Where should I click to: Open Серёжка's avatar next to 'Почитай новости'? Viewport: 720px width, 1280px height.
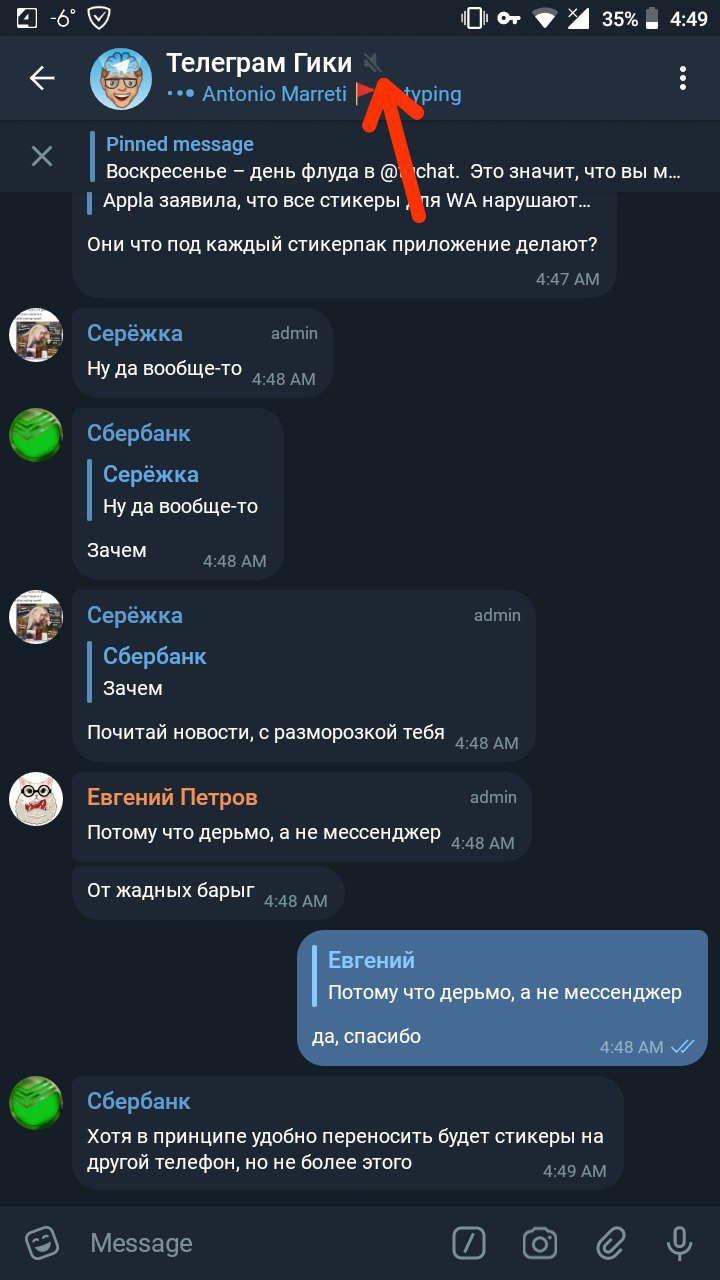(x=36, y=617)
